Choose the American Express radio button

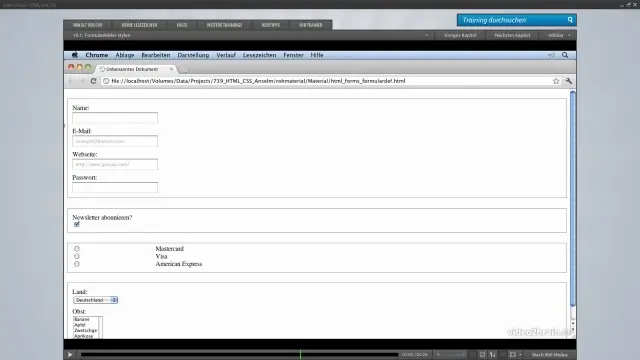[77, 264]
